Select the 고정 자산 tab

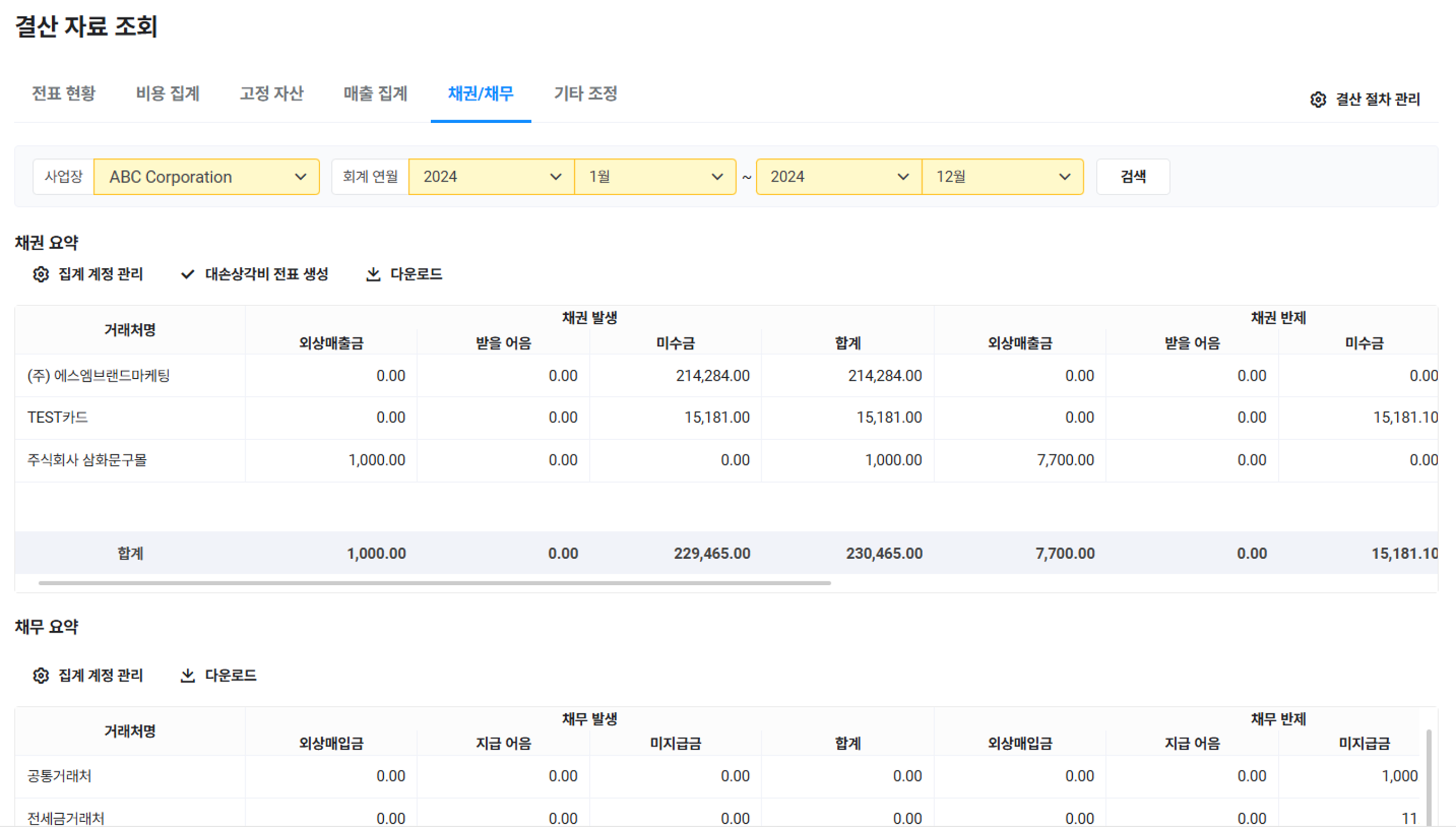tap(272, 93)
